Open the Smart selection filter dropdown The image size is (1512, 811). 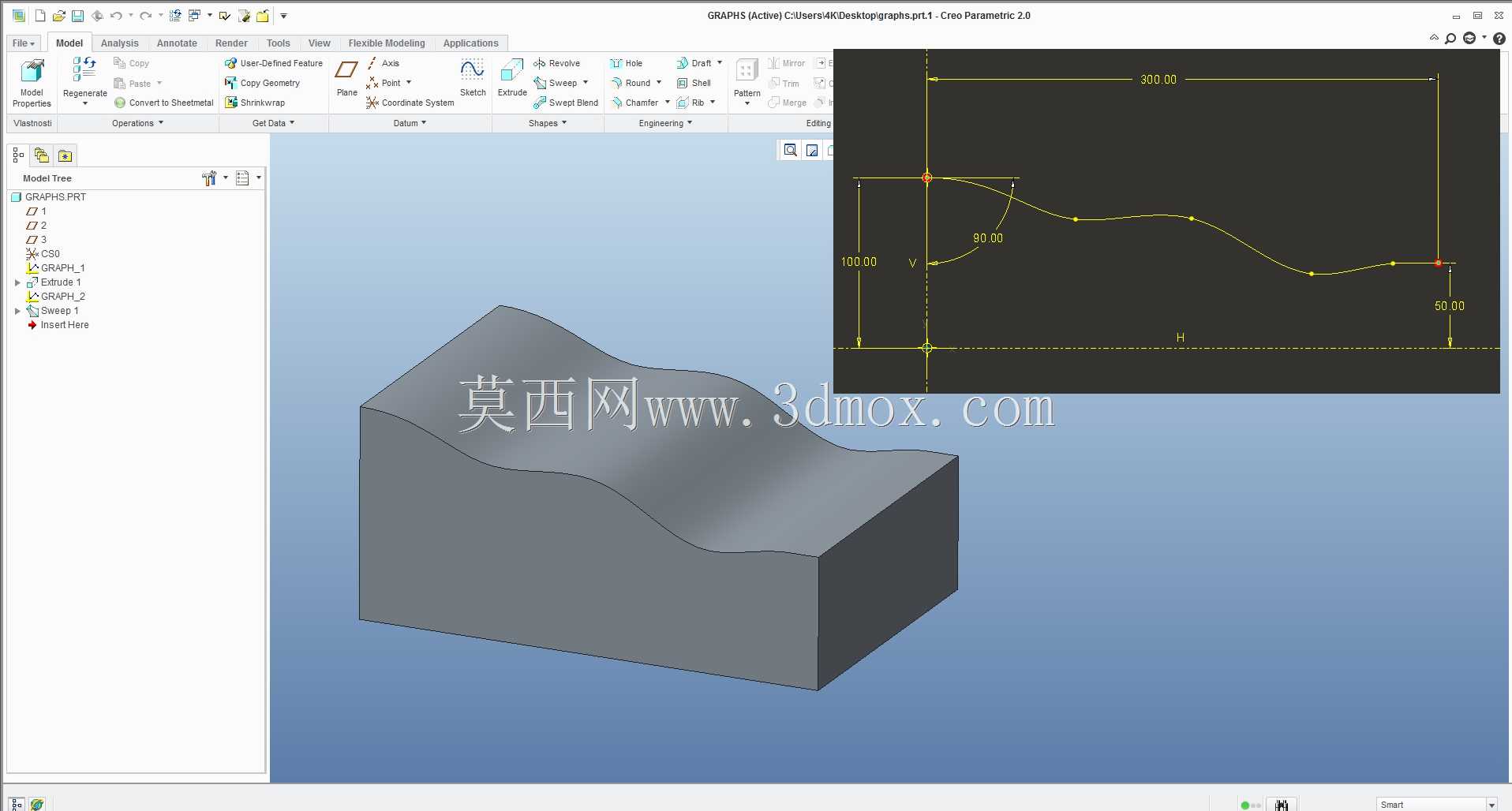1491,805
